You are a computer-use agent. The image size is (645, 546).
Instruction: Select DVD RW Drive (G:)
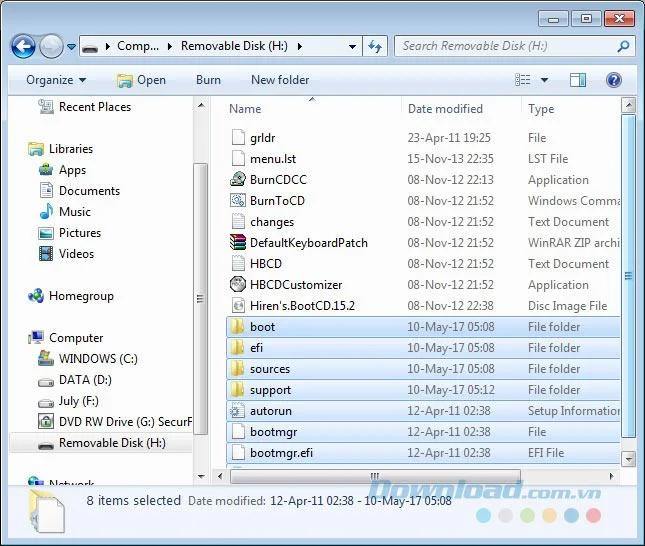tap(115, 422)
